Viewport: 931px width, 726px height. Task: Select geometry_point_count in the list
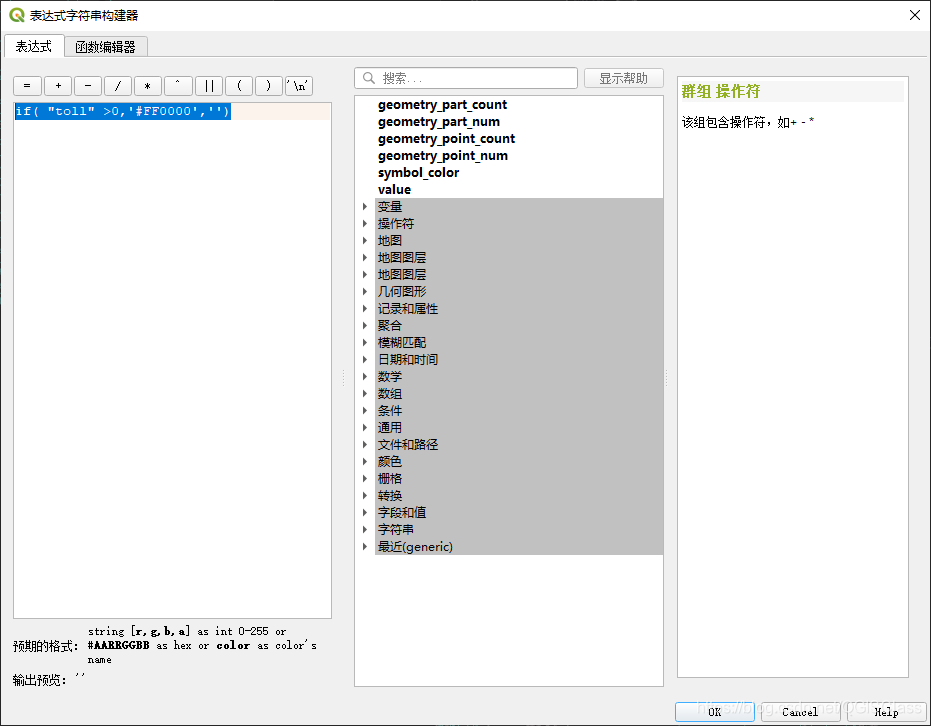[x=446, y=139]
